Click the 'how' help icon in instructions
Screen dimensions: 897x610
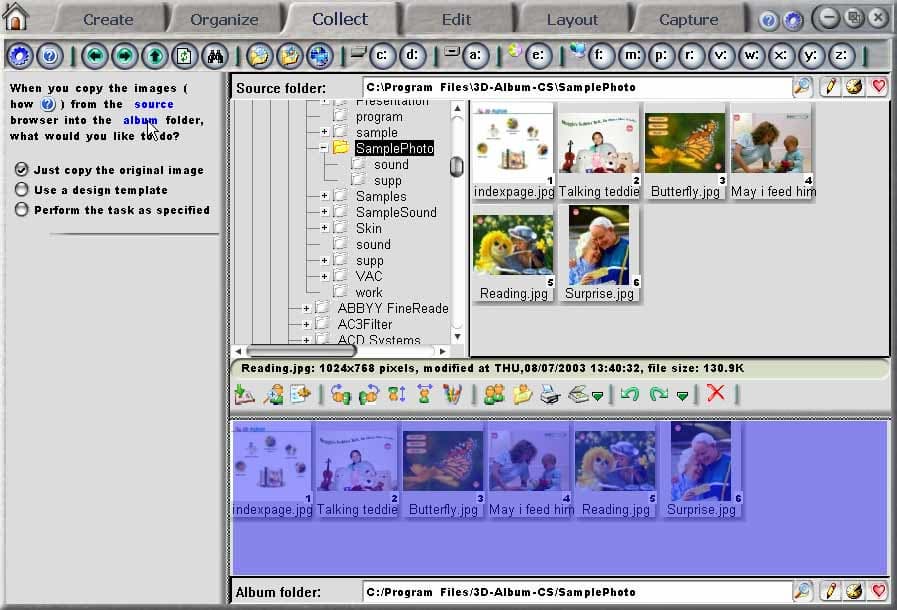48,104
